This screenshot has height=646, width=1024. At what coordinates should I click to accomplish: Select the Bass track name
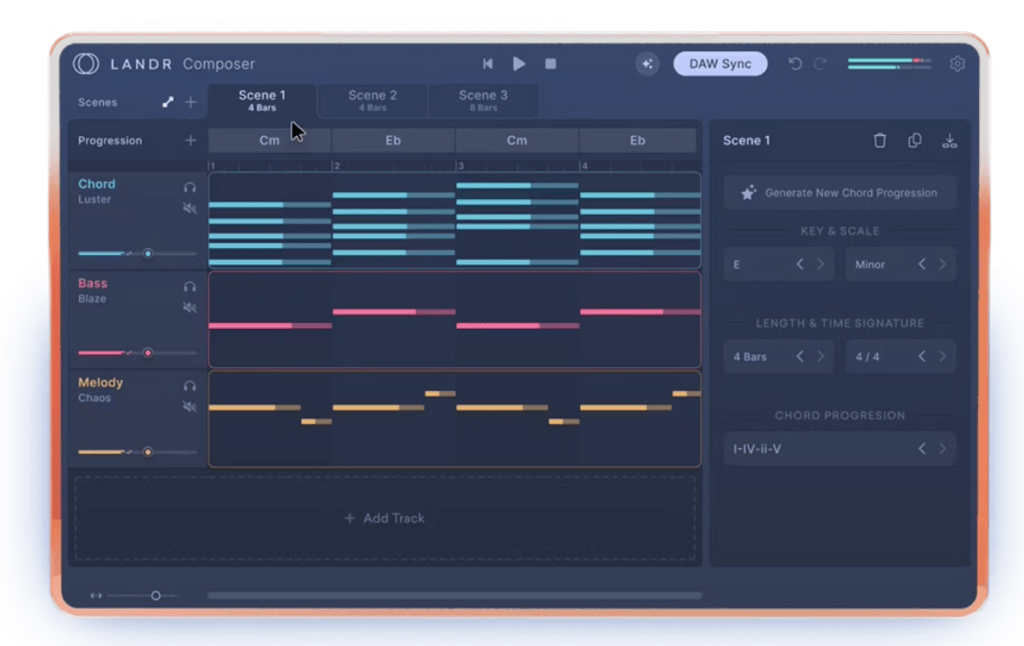(93, 283)
